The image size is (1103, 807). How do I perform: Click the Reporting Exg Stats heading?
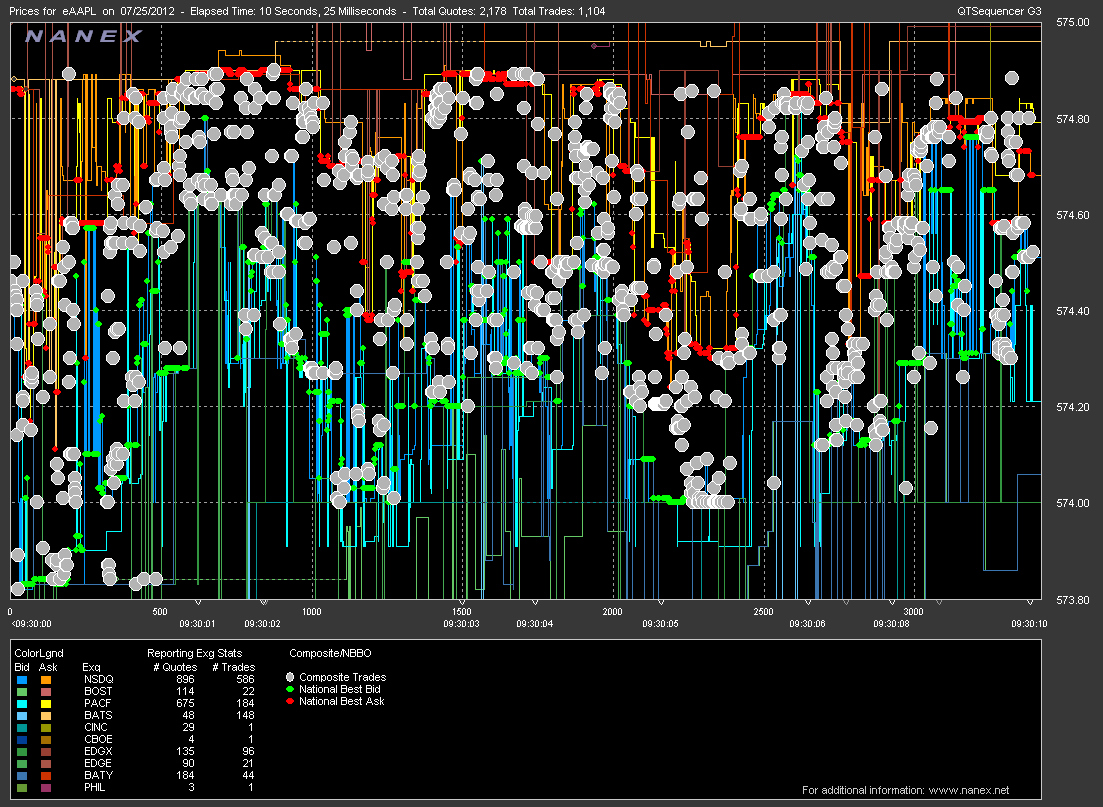[194, 653]
